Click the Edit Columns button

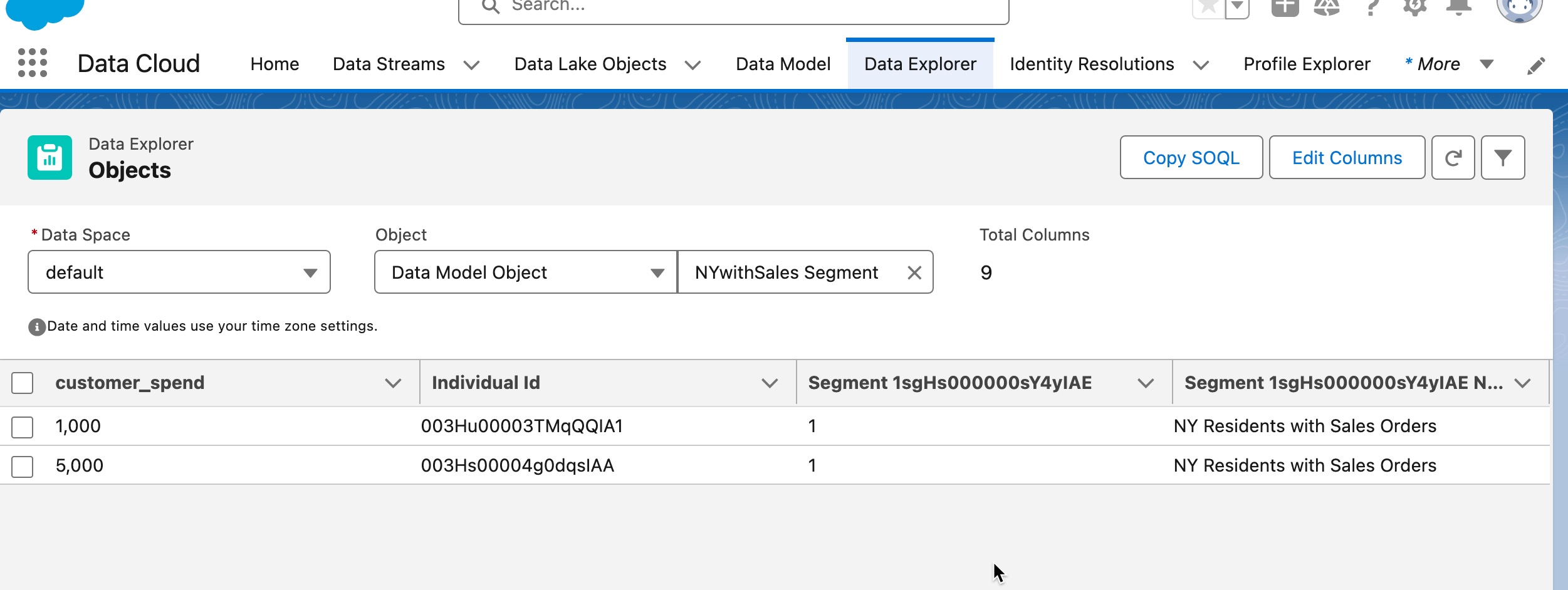pyautogui.click(x=1347, y=158)
